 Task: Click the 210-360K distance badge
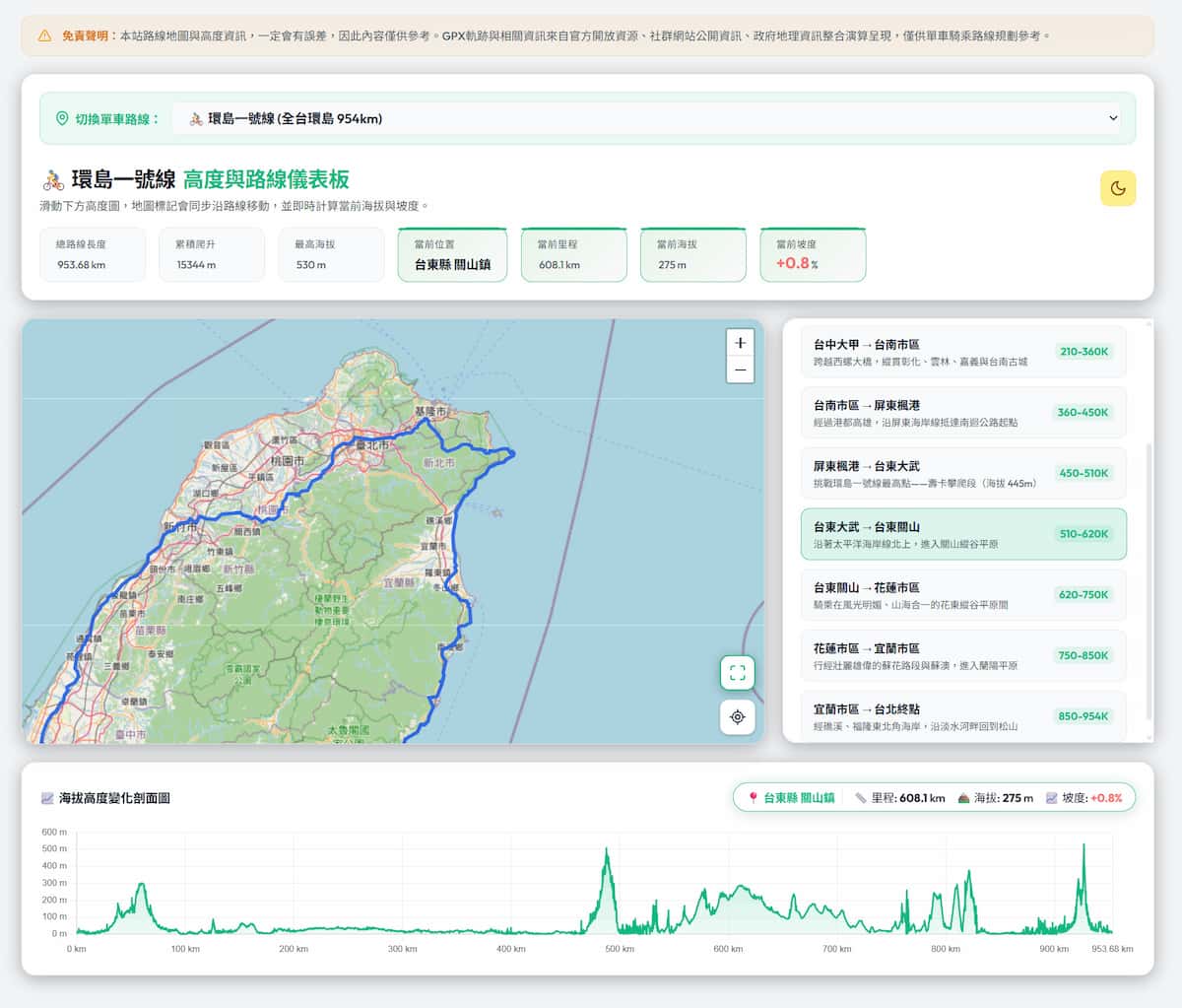[1083, 352]
